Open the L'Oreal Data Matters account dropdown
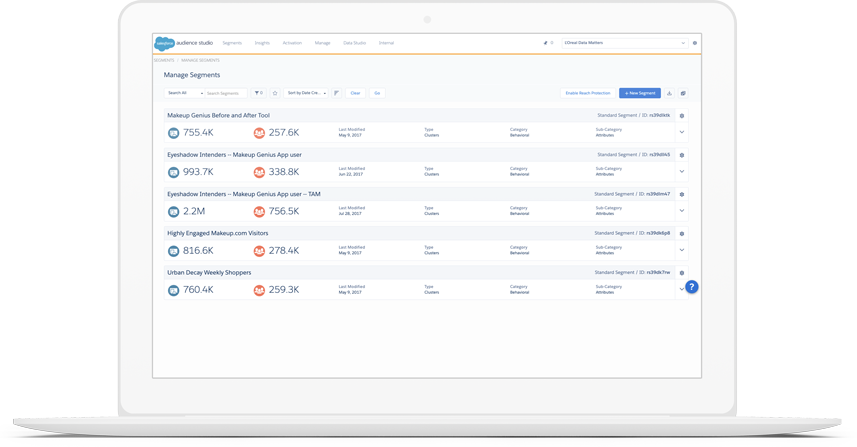Viewport: 857px width, 447px height. [x=624, y=43]
